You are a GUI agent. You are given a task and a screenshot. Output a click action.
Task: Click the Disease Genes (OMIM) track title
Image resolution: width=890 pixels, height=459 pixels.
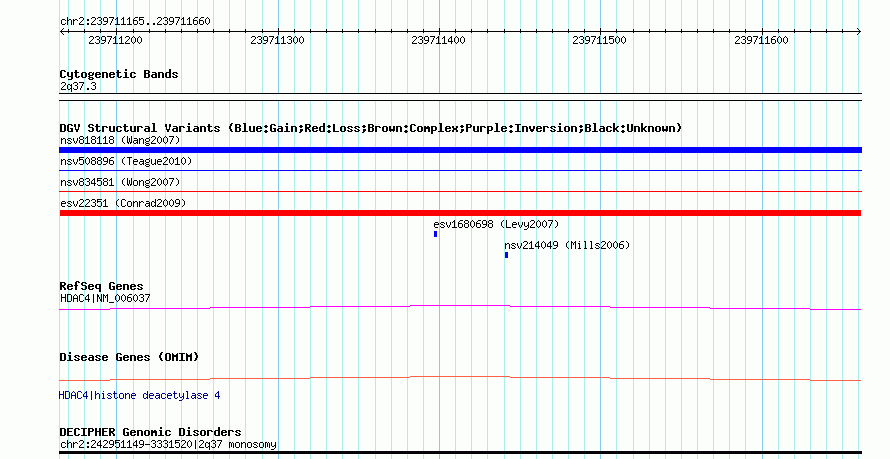[129, 357]
